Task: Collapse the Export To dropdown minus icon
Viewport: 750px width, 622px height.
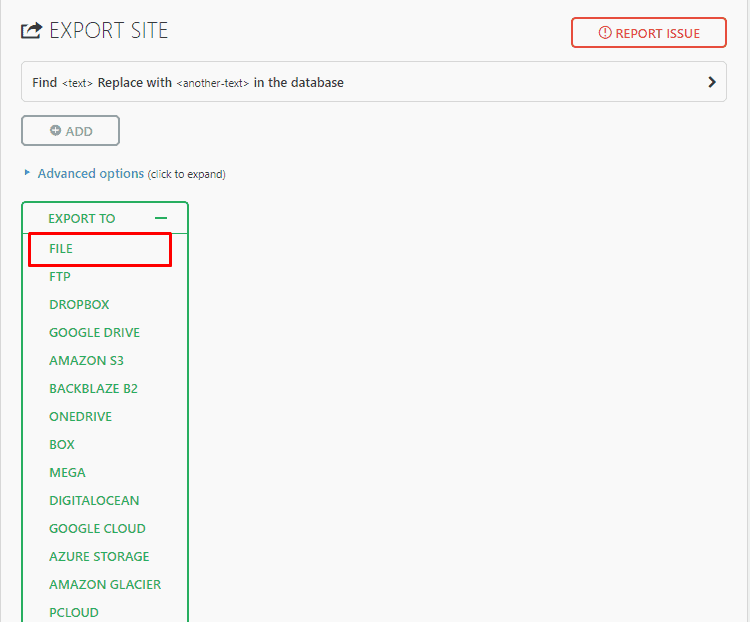Action: [x=161, y=218]
